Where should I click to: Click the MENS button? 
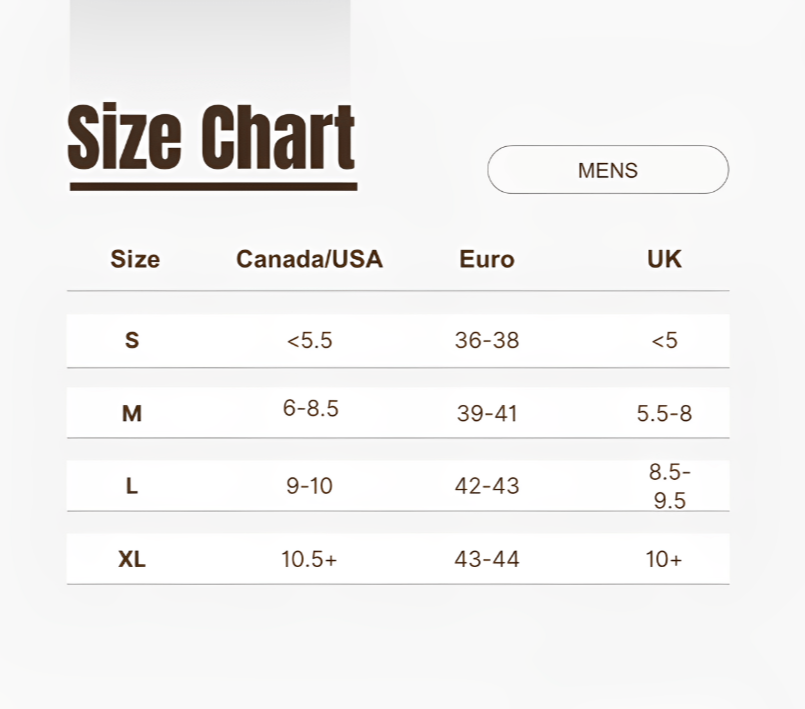(x=608, y=170)
